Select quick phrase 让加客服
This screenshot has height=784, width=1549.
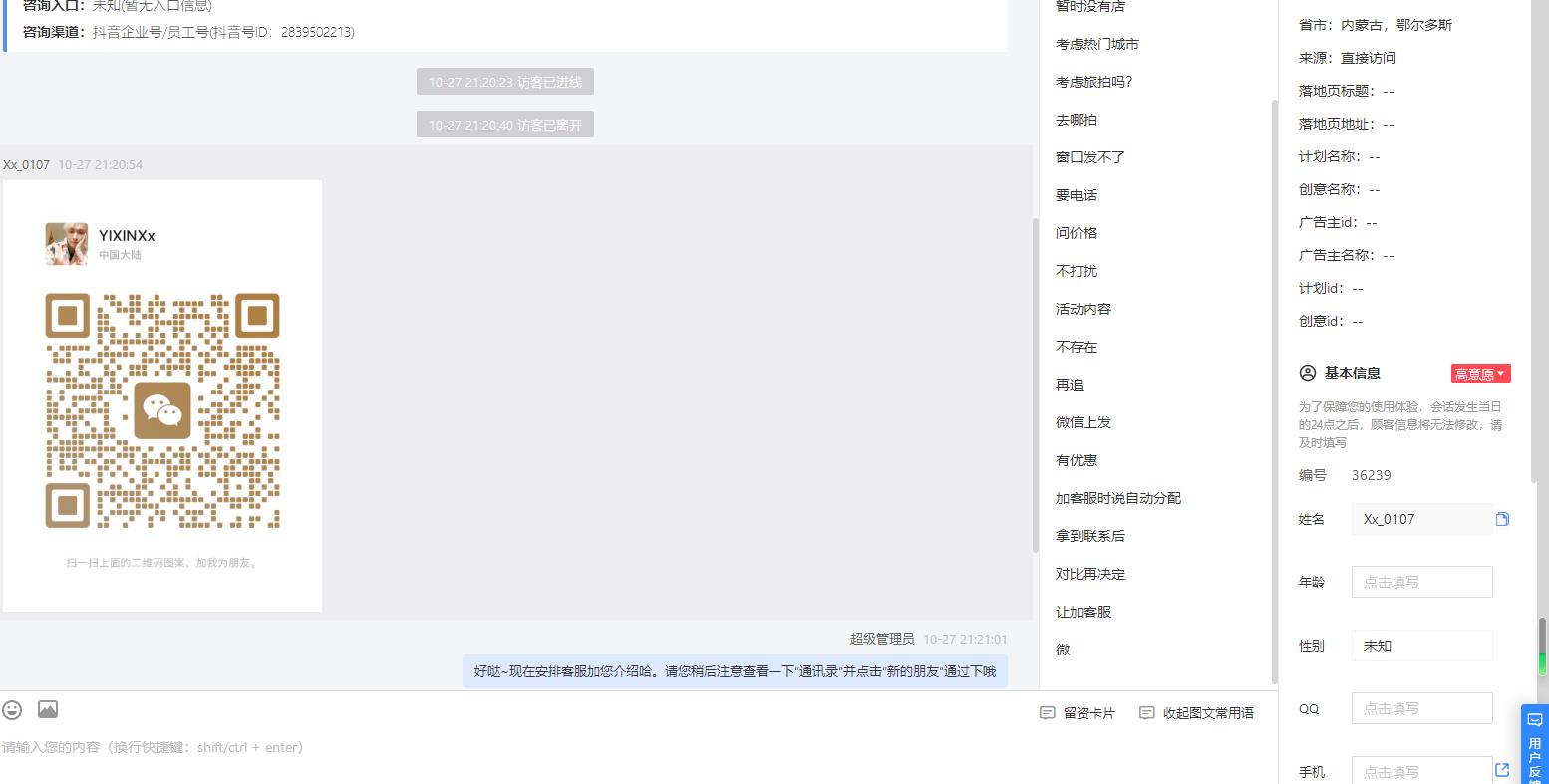click(1084, 612)
